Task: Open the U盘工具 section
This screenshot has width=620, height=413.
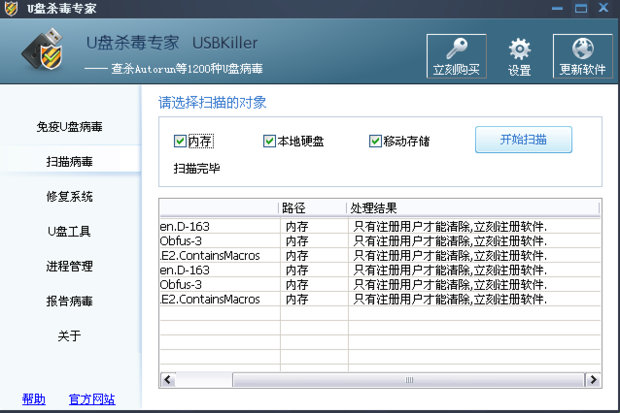Action: click(70, 231)
